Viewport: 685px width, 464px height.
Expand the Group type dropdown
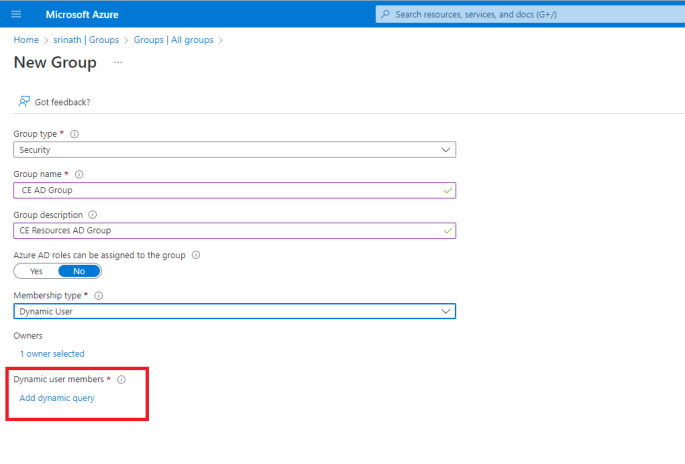point(235,150)
